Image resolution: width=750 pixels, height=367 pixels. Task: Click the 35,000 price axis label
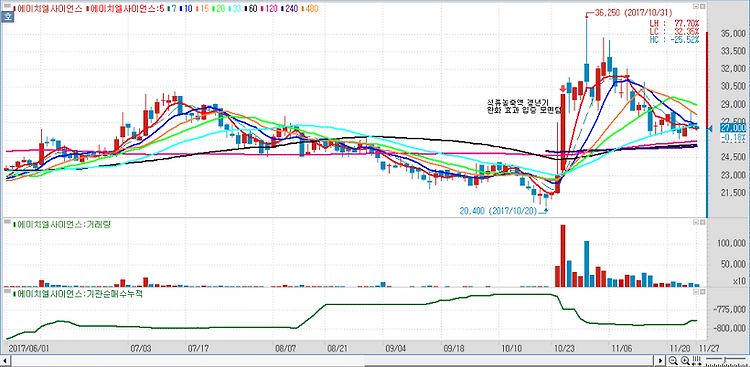(x=732, y=33)
